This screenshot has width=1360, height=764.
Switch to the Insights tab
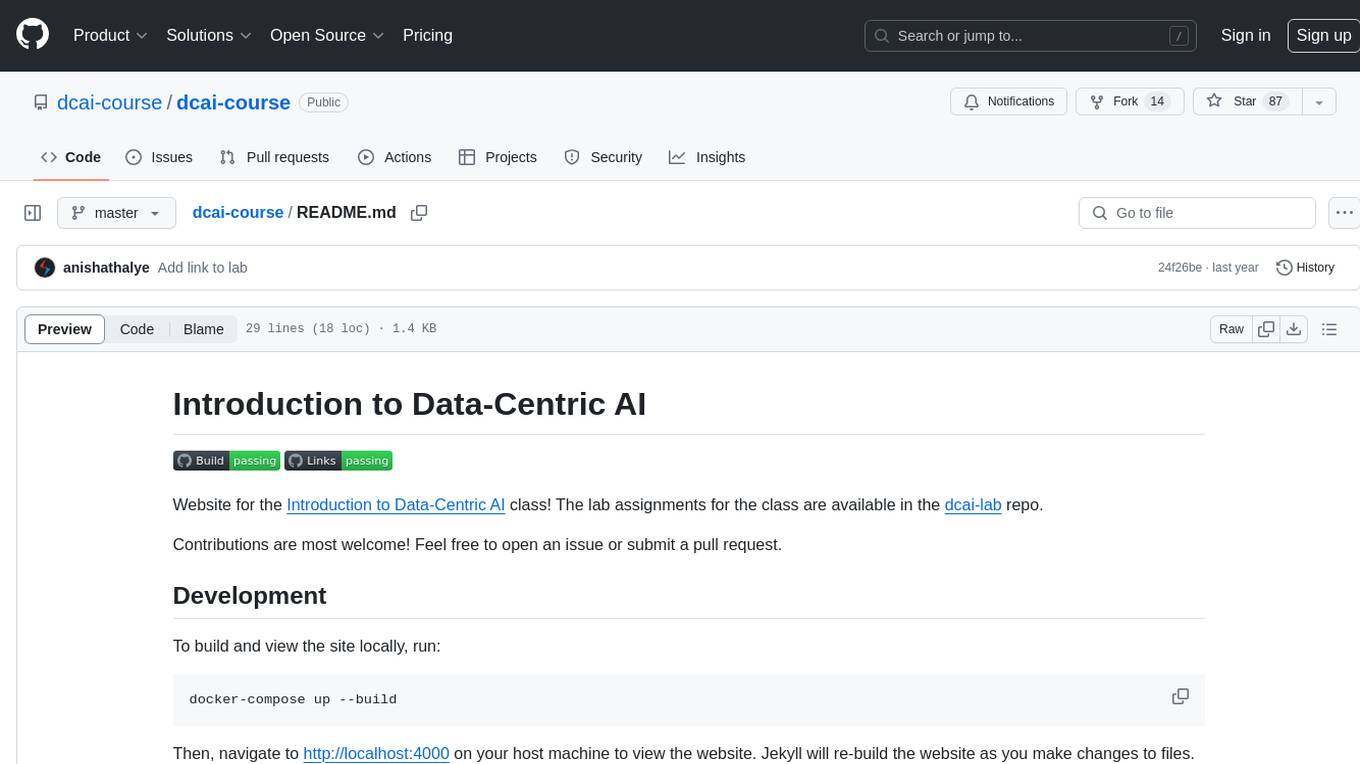point(707,157)
